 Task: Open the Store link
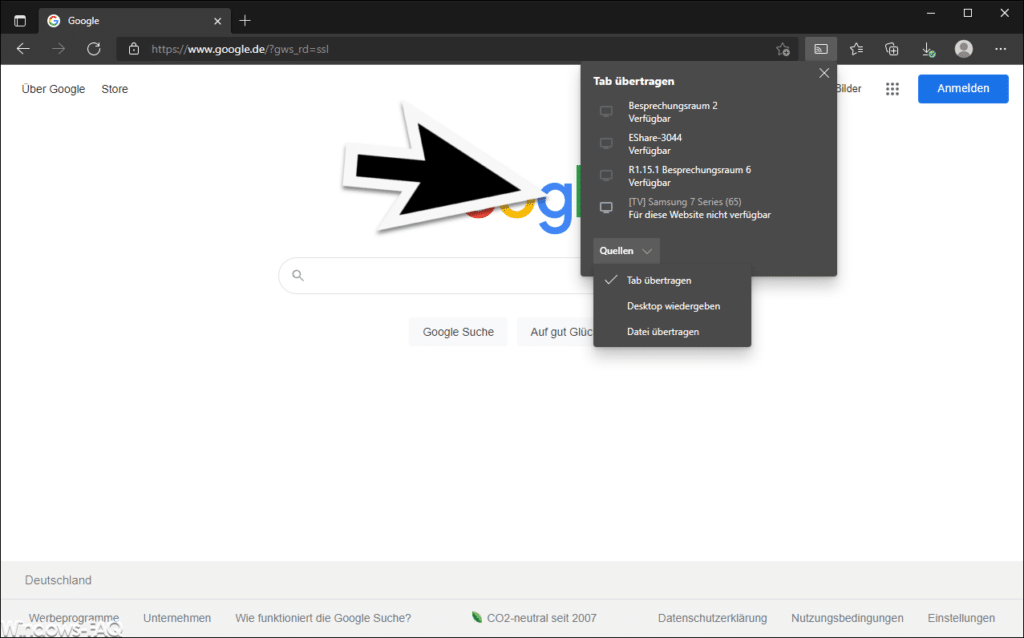[114, 89]
